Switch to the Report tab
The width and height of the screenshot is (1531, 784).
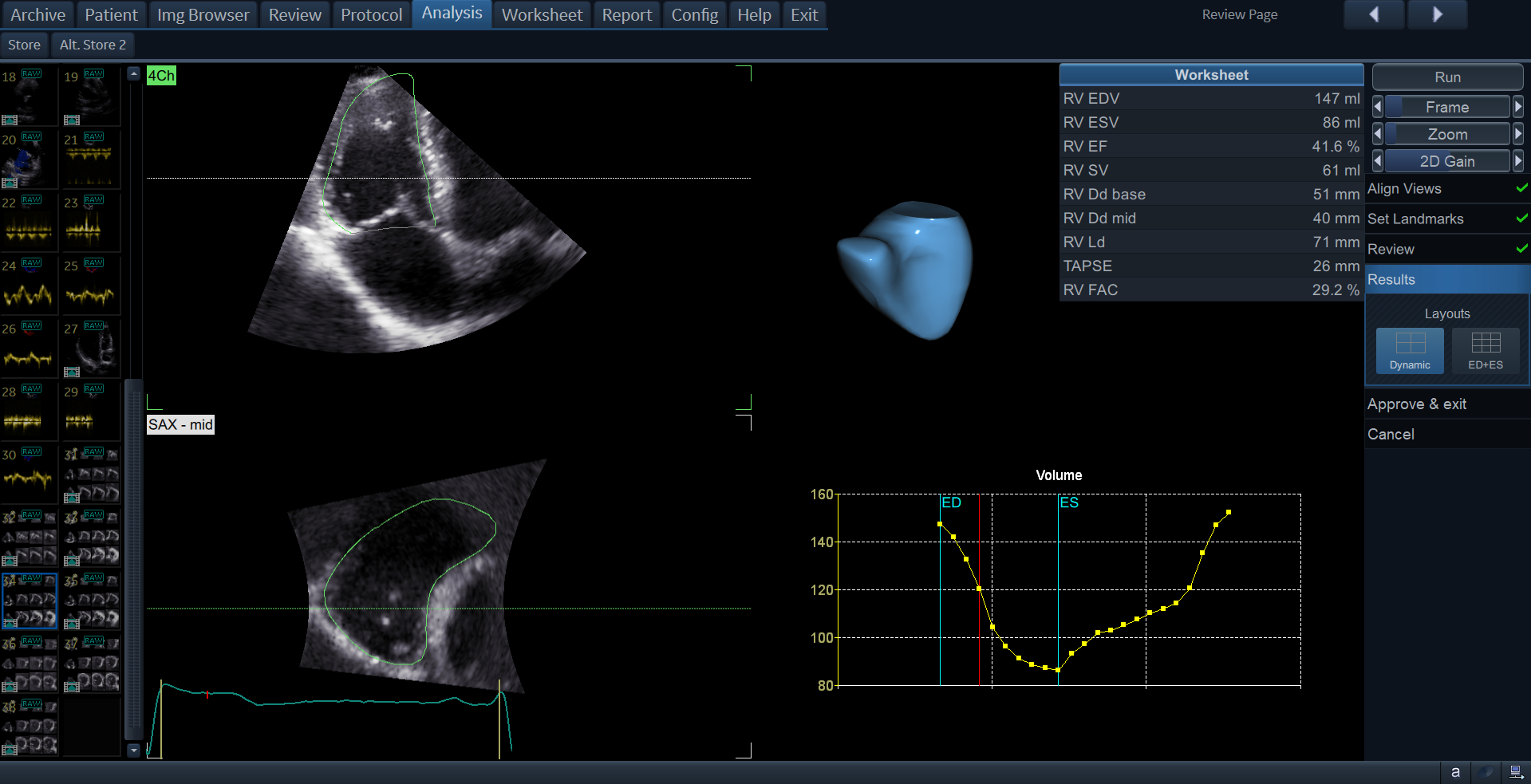(626, 15)
